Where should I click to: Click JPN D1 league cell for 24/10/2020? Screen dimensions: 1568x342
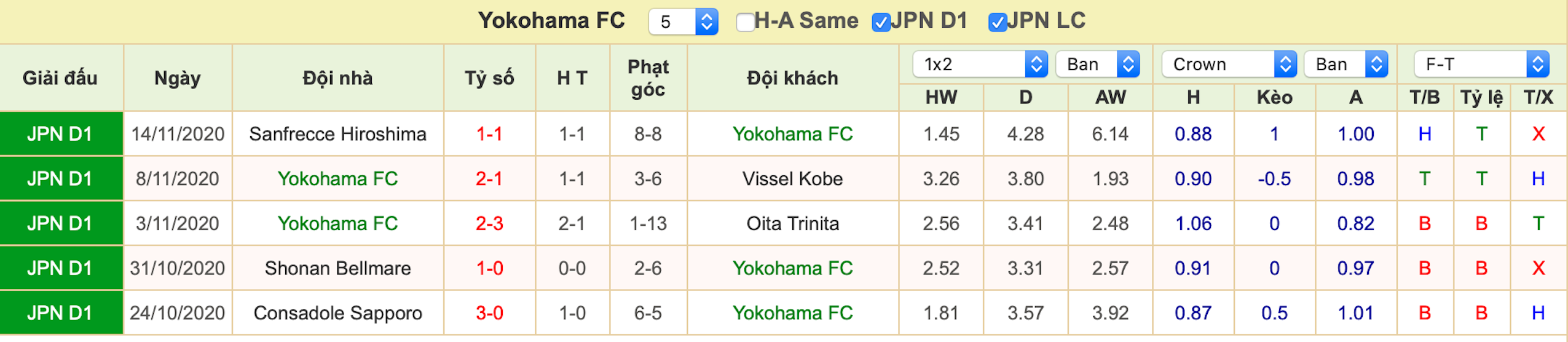tap(60, 313)
